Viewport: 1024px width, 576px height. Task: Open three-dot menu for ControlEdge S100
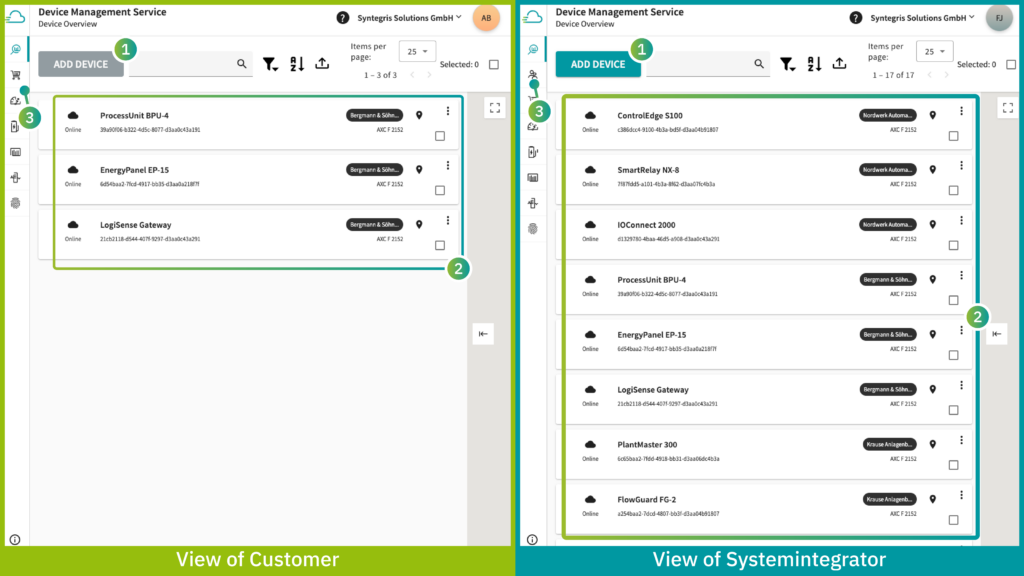961,111
